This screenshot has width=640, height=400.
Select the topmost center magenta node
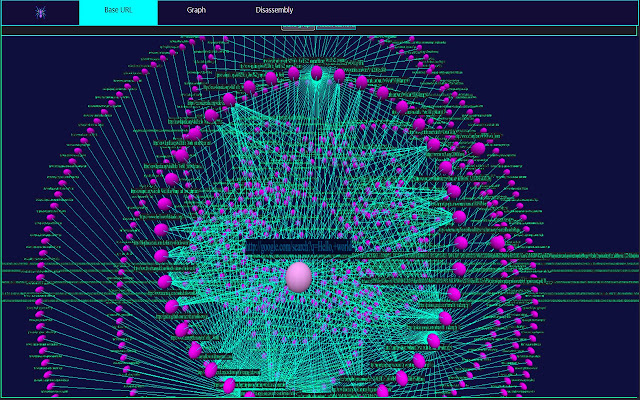(317, 73)
